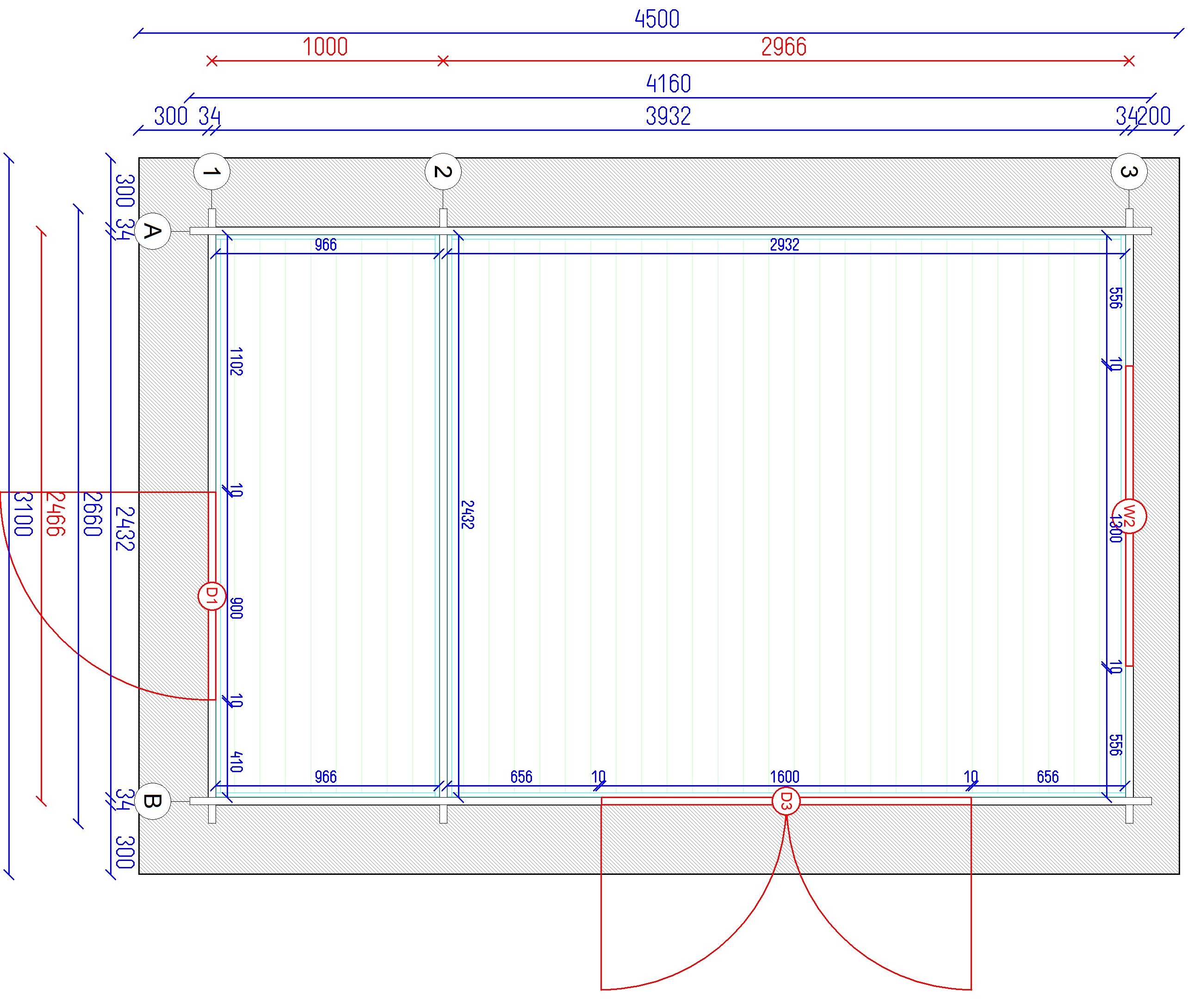Select the 900 door width dimension
The height and width of the screenshot is (1008, 1200).
pos(236,608)
